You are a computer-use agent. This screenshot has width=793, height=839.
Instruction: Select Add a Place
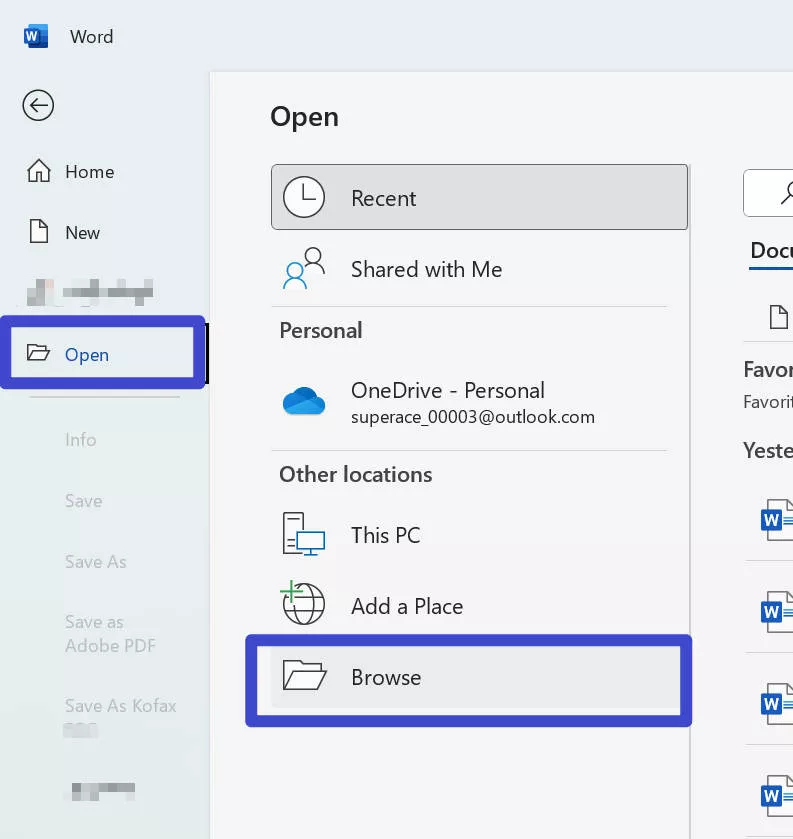[479, 606]
